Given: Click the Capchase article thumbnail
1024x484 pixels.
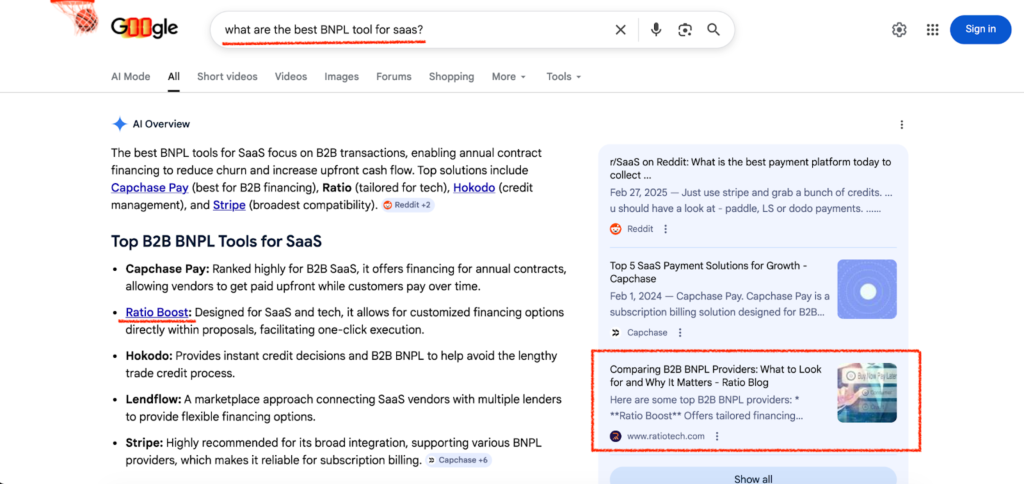Looking at the screenshot, I should (x=867, y=289).
